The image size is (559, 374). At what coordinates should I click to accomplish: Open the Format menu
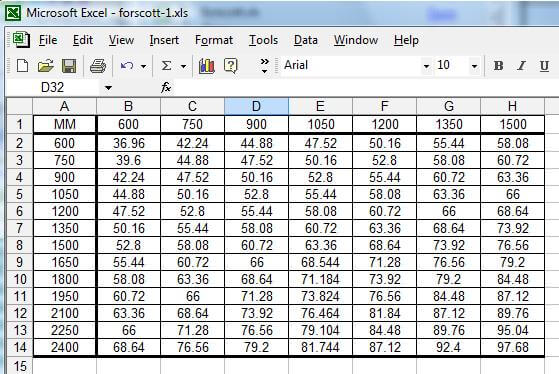214,40
